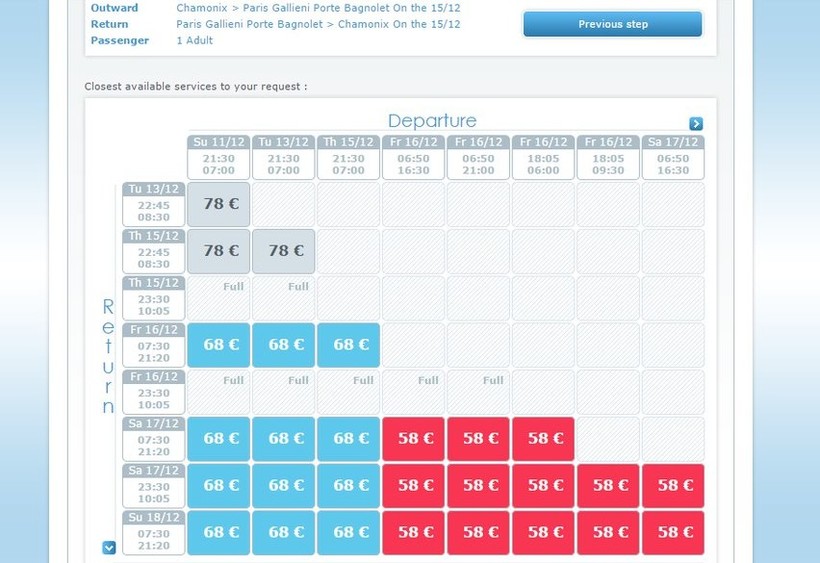Choose 68 € fare: Tu 13/12 departure, Sa 17/12 23:30 return
Image resolution: width=820 pixels, height=563 pixels.
[284, 486]
